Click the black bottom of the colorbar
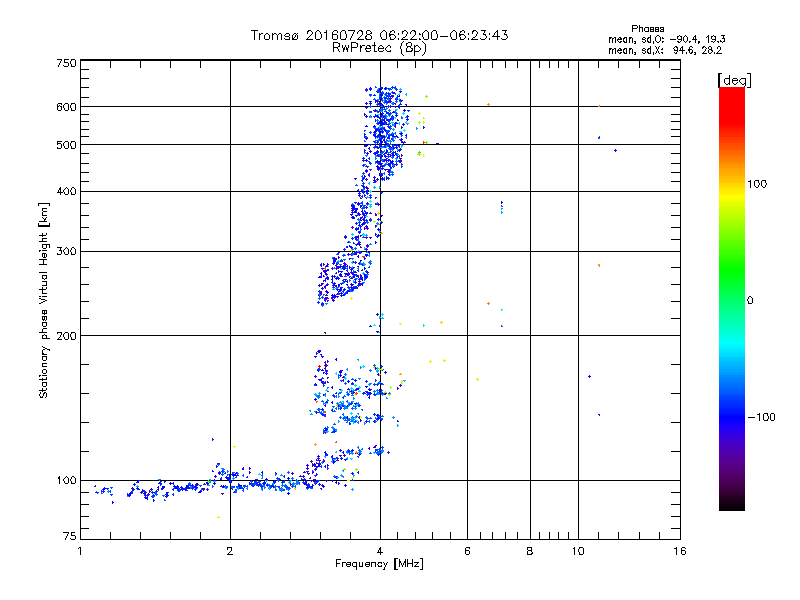800x600 pixels. click(732, 503)
